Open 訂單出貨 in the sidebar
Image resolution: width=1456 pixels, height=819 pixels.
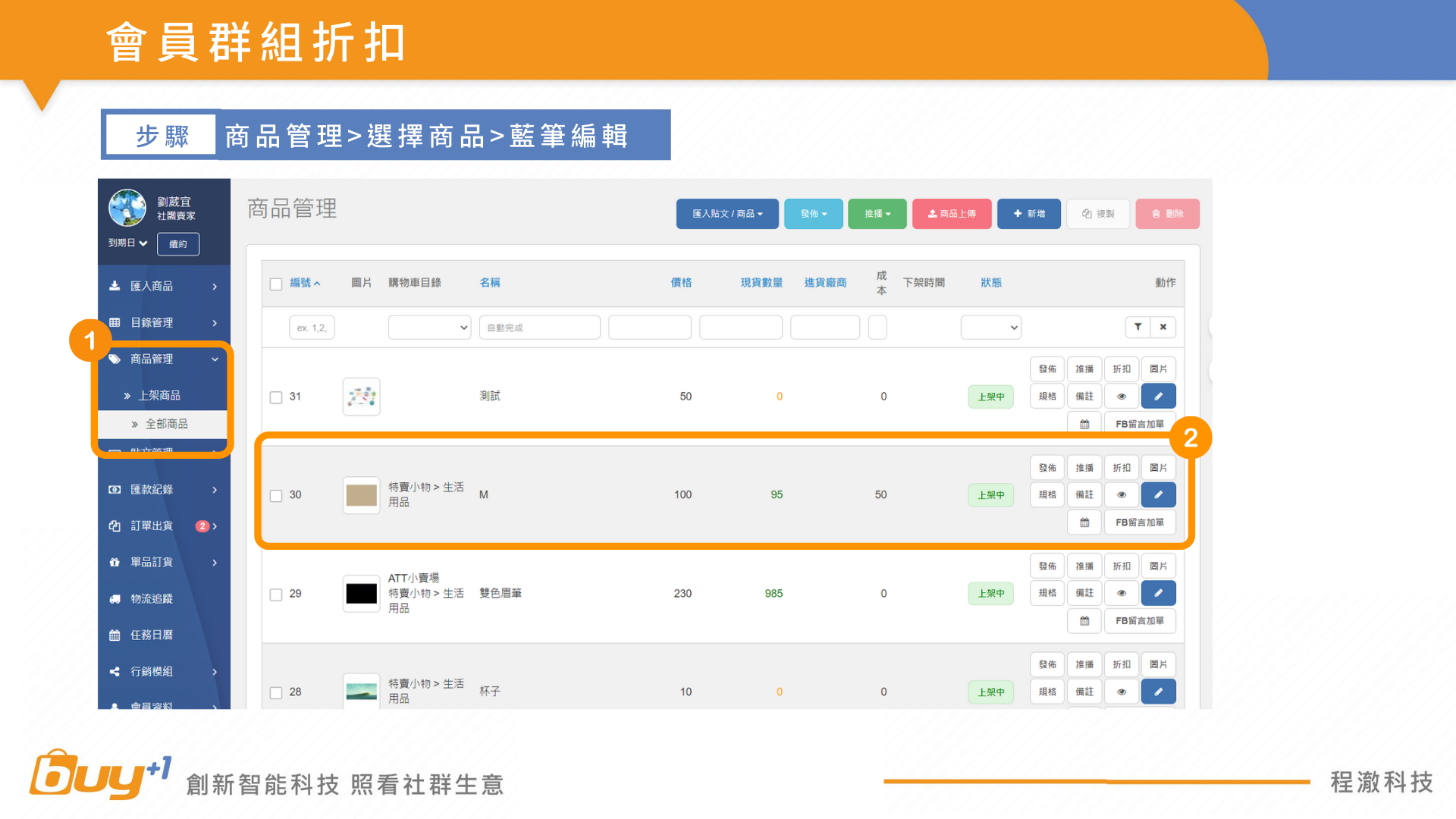pyautogui.click(x=152, y=526)
